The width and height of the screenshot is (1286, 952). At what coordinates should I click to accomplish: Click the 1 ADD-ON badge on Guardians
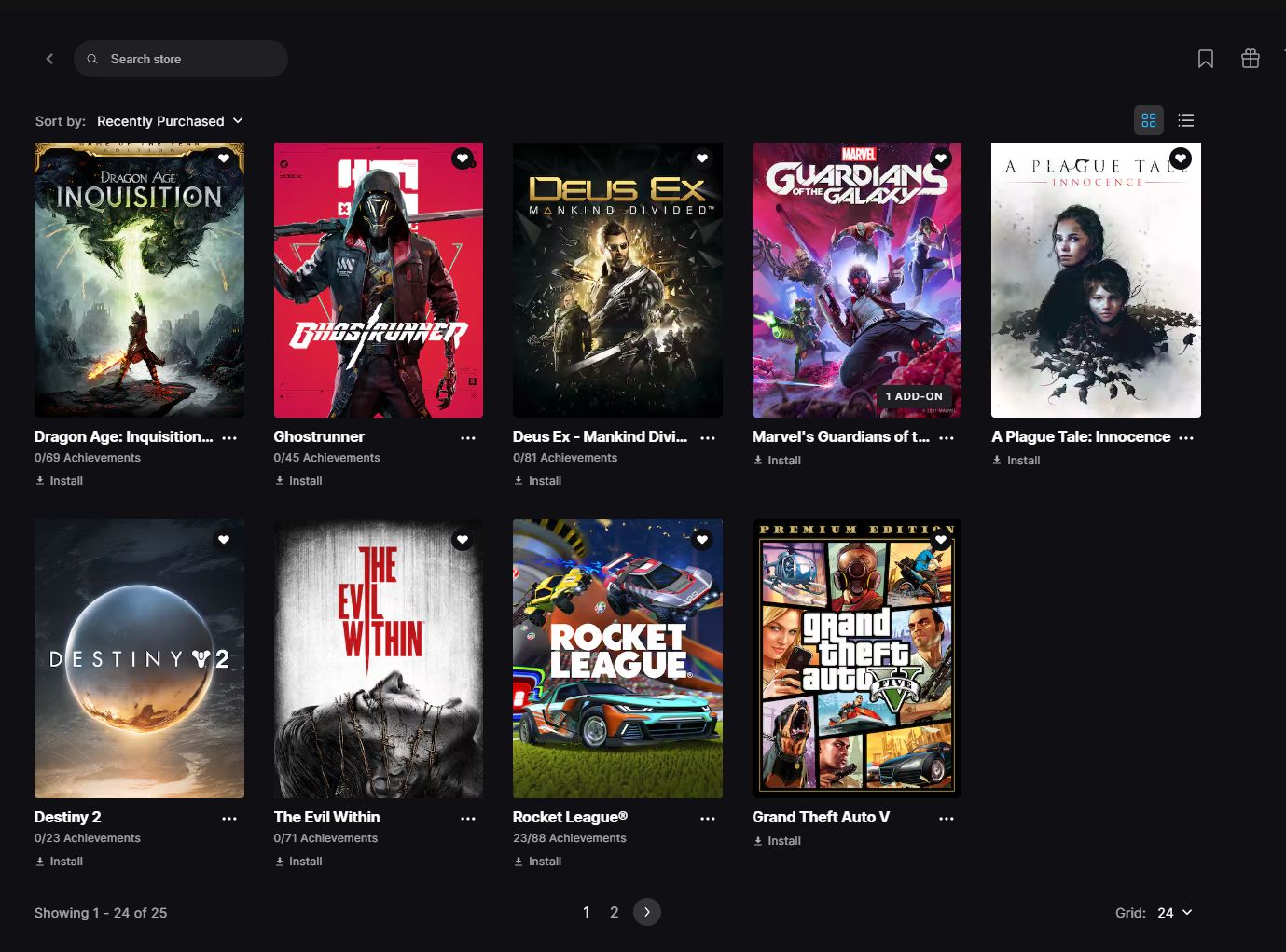click(x=914, y=396)
